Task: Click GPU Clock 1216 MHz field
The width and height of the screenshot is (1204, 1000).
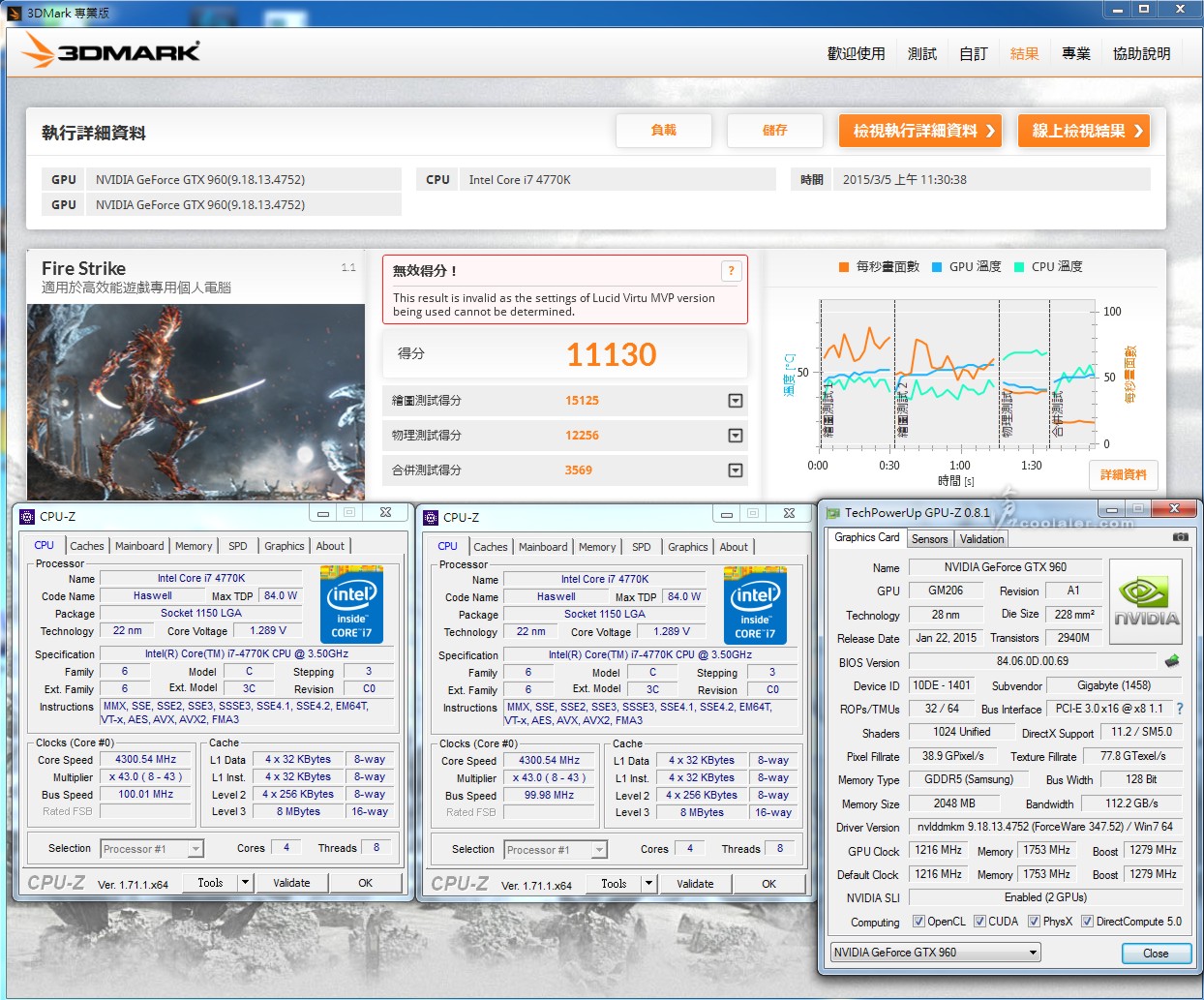Action: point(939,850)
